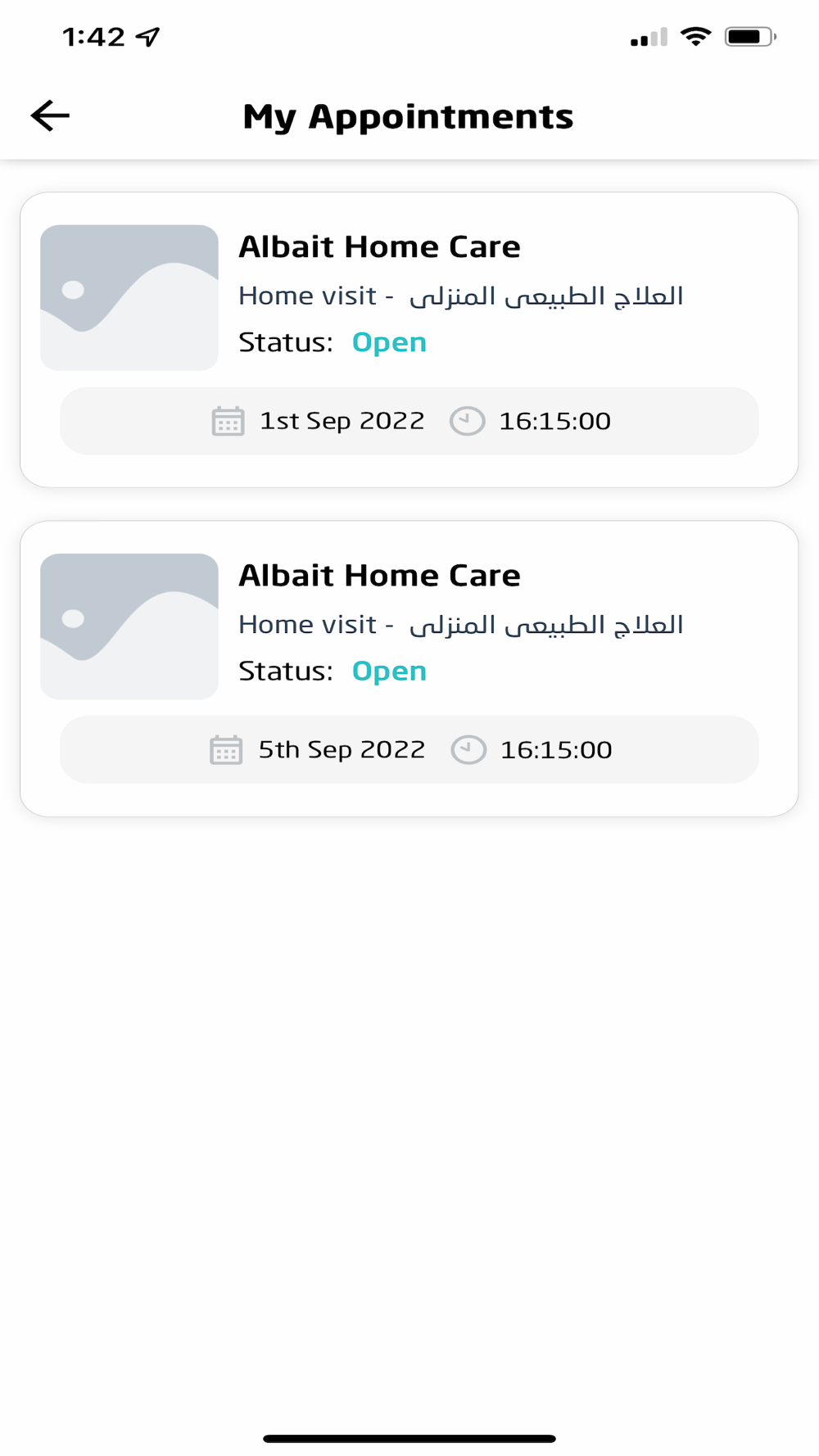819x1456 pixels.
Task: Click clock icon in 1st Sep appointment
Action: (467, 421)
